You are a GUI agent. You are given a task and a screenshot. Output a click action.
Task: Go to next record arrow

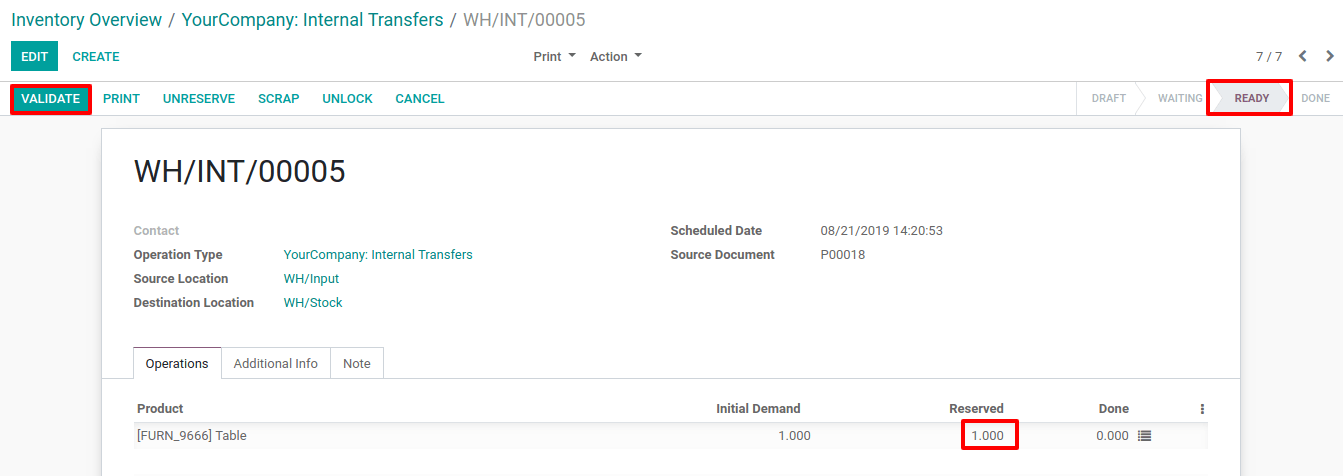click(1330, 57)
